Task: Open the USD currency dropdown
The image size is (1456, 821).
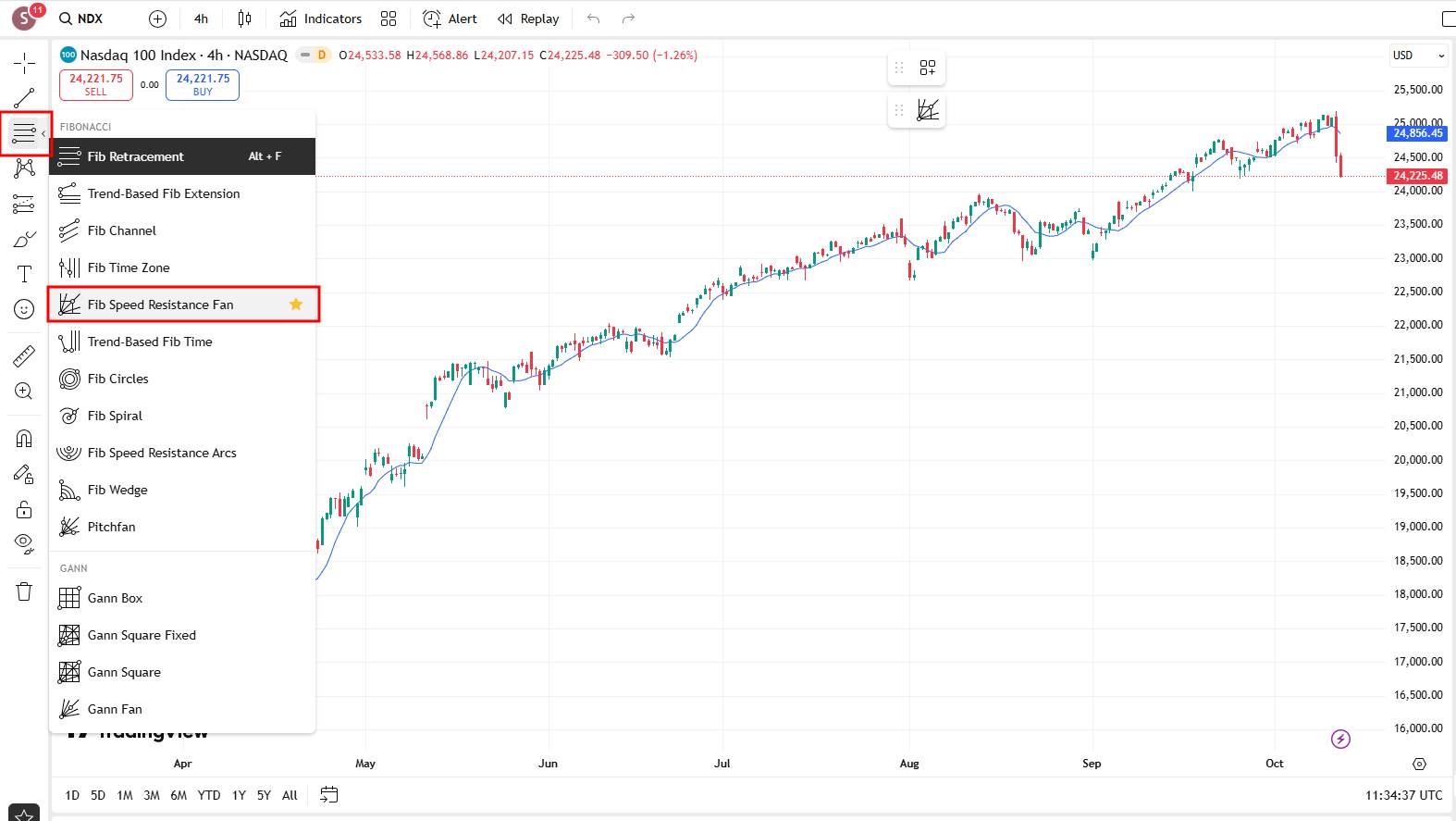Action: [x=1417, y=56]
